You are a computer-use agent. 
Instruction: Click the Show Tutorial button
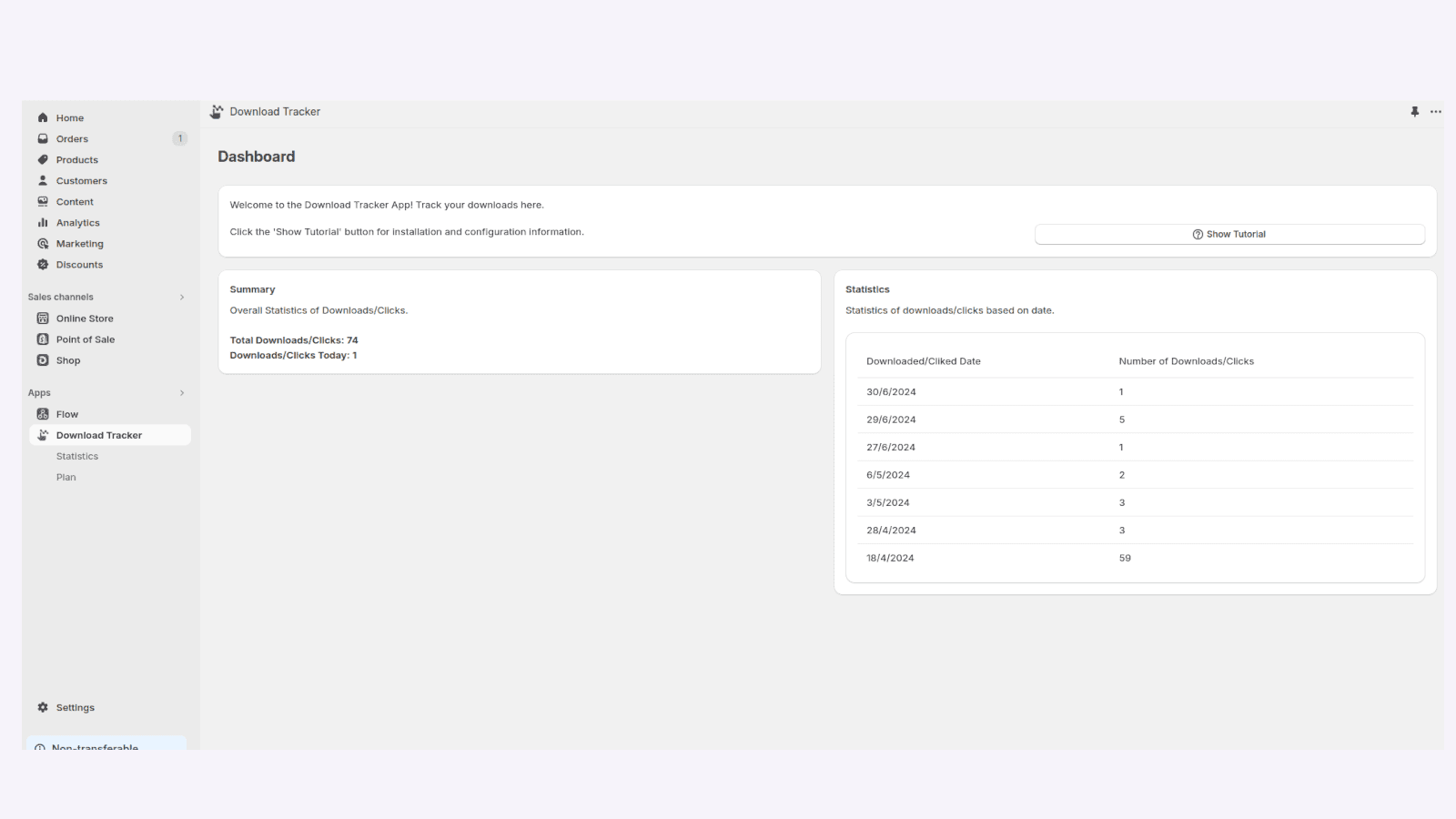1228,234
